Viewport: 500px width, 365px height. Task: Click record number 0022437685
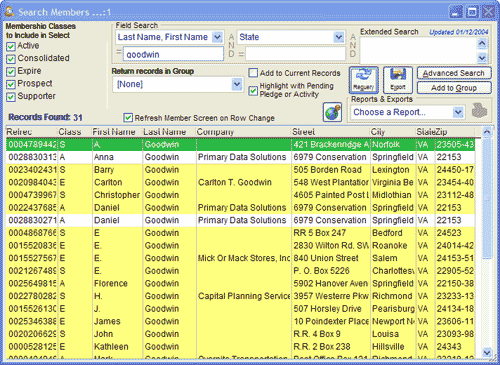click(32, 208)
